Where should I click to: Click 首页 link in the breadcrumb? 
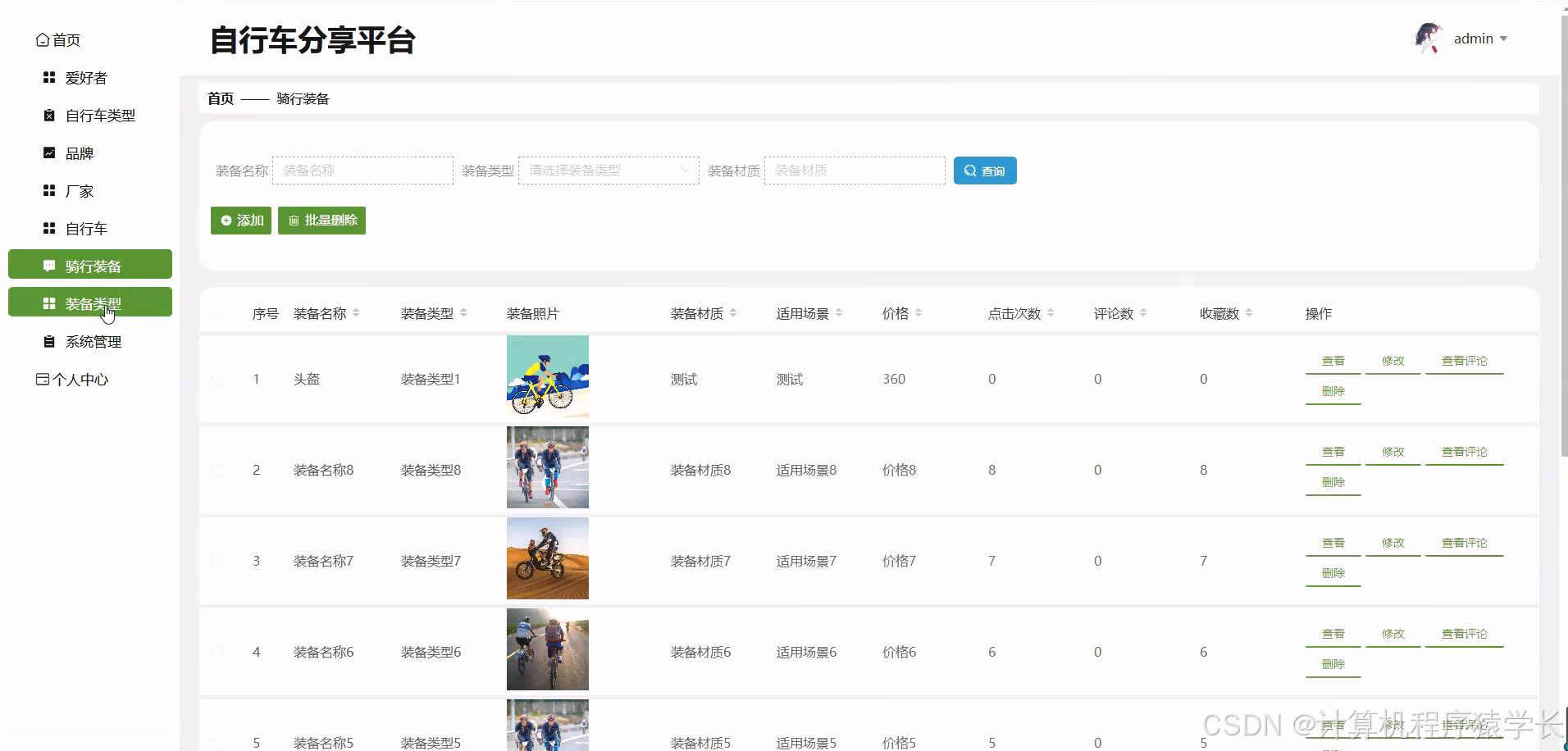(221, 98)
